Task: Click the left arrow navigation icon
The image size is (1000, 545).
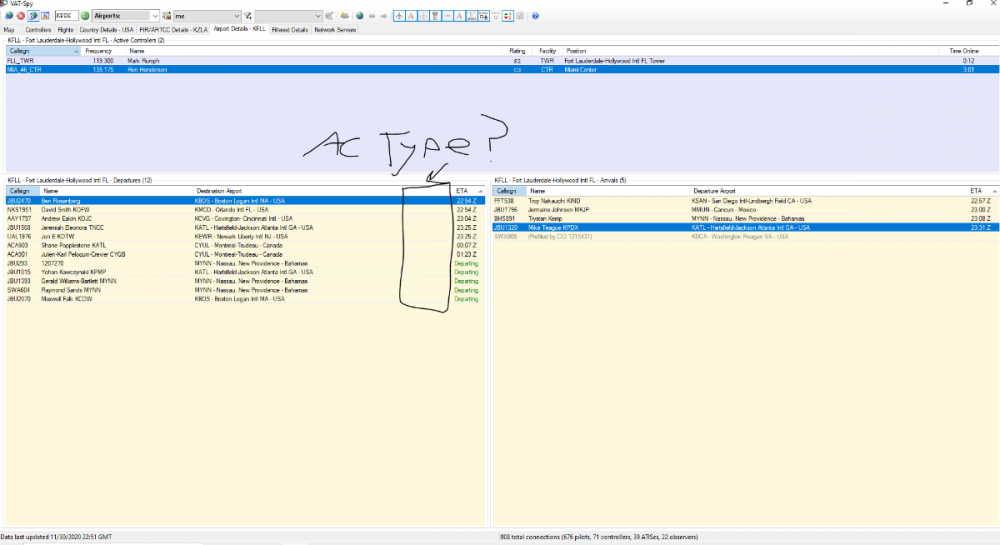Action: pos(372,16)
